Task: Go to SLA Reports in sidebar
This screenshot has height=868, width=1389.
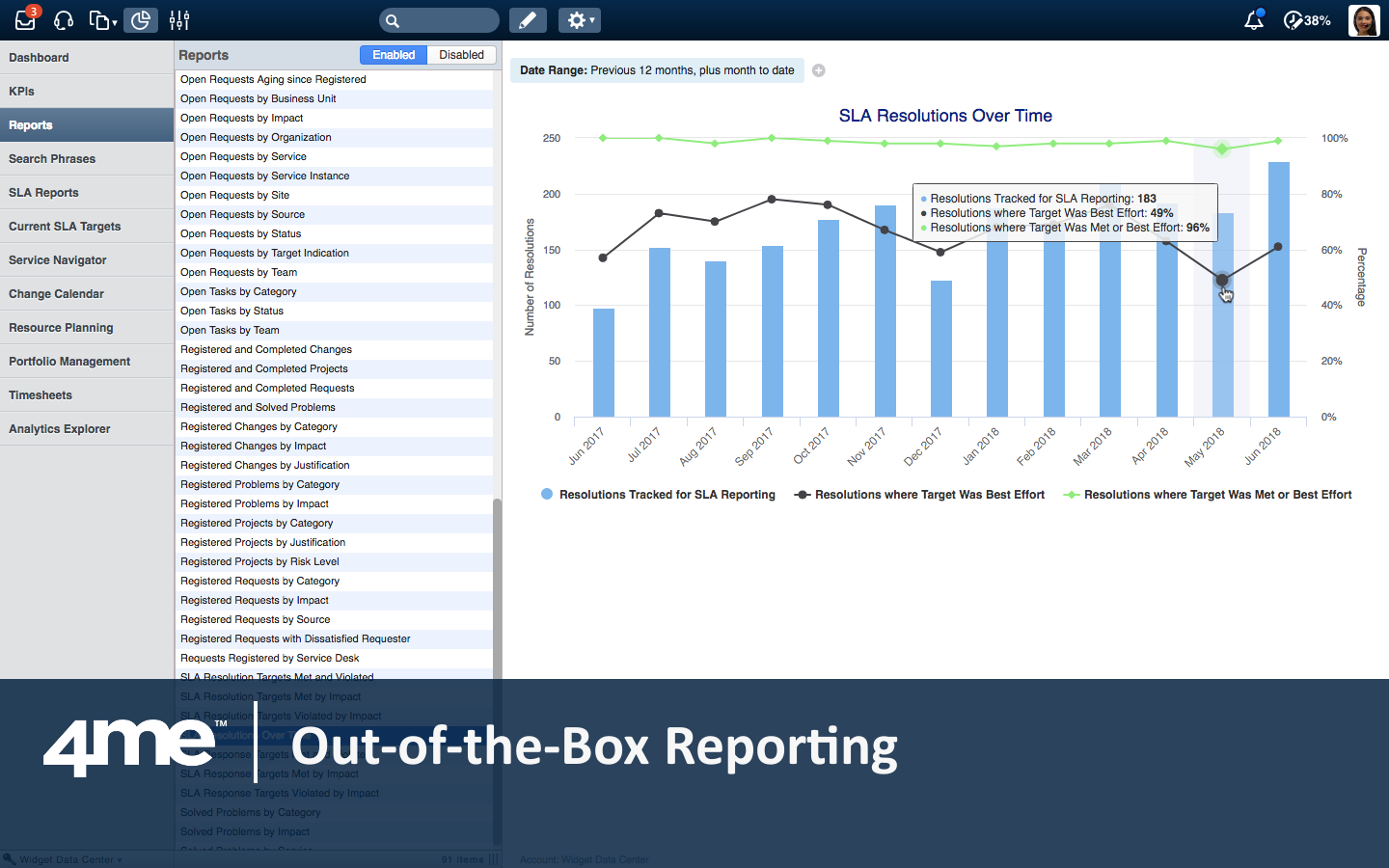Action: (x=44, y=193)
